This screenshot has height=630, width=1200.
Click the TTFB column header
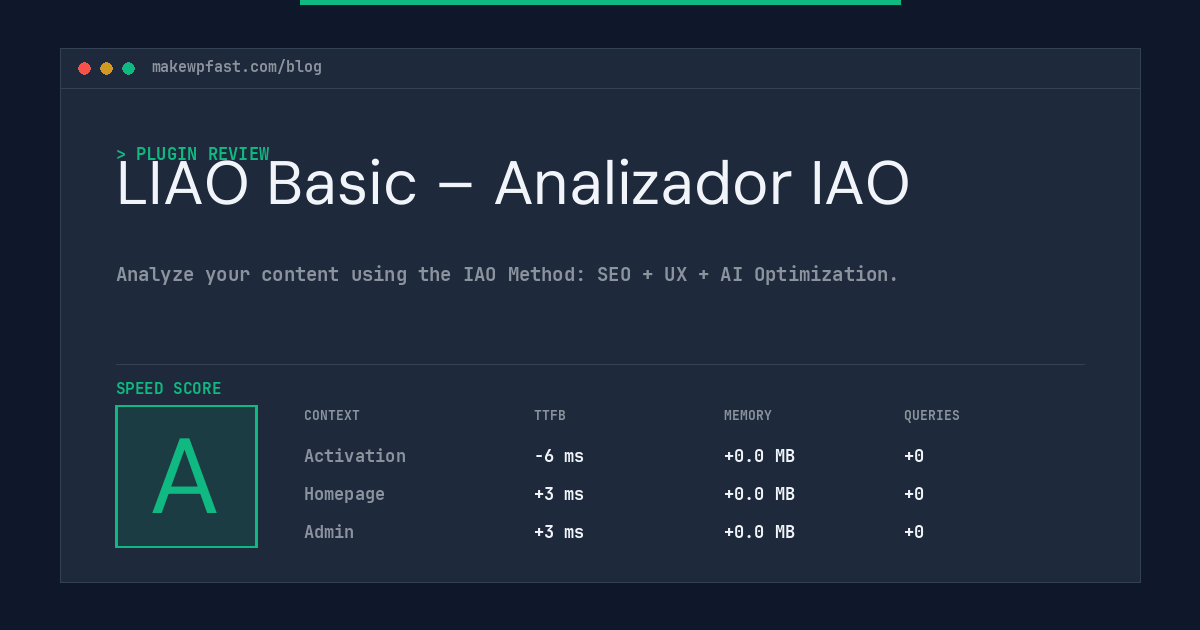click(550, 416)
